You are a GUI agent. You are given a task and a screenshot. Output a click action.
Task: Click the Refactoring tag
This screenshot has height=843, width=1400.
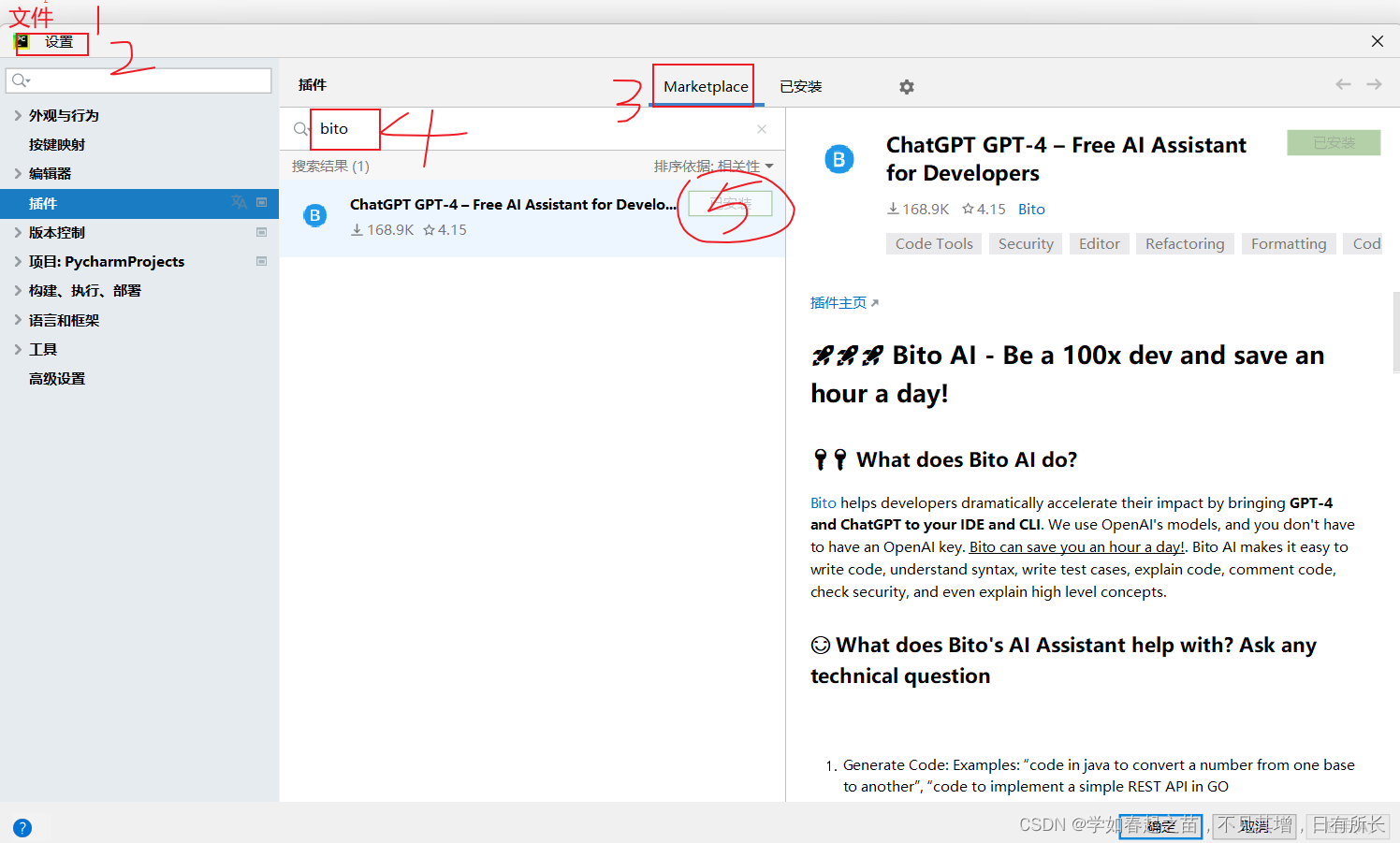(1185, 243)
